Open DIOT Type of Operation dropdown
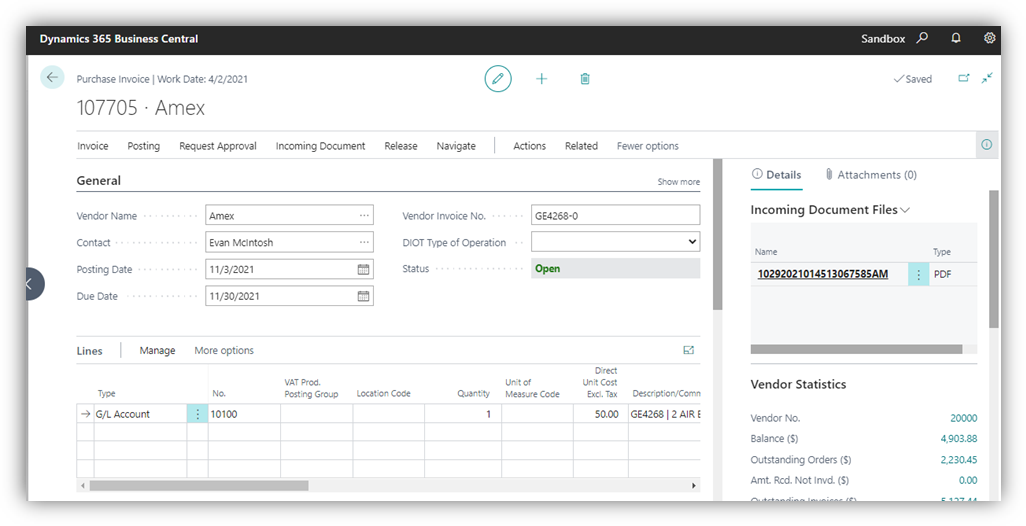 [615, 242]
